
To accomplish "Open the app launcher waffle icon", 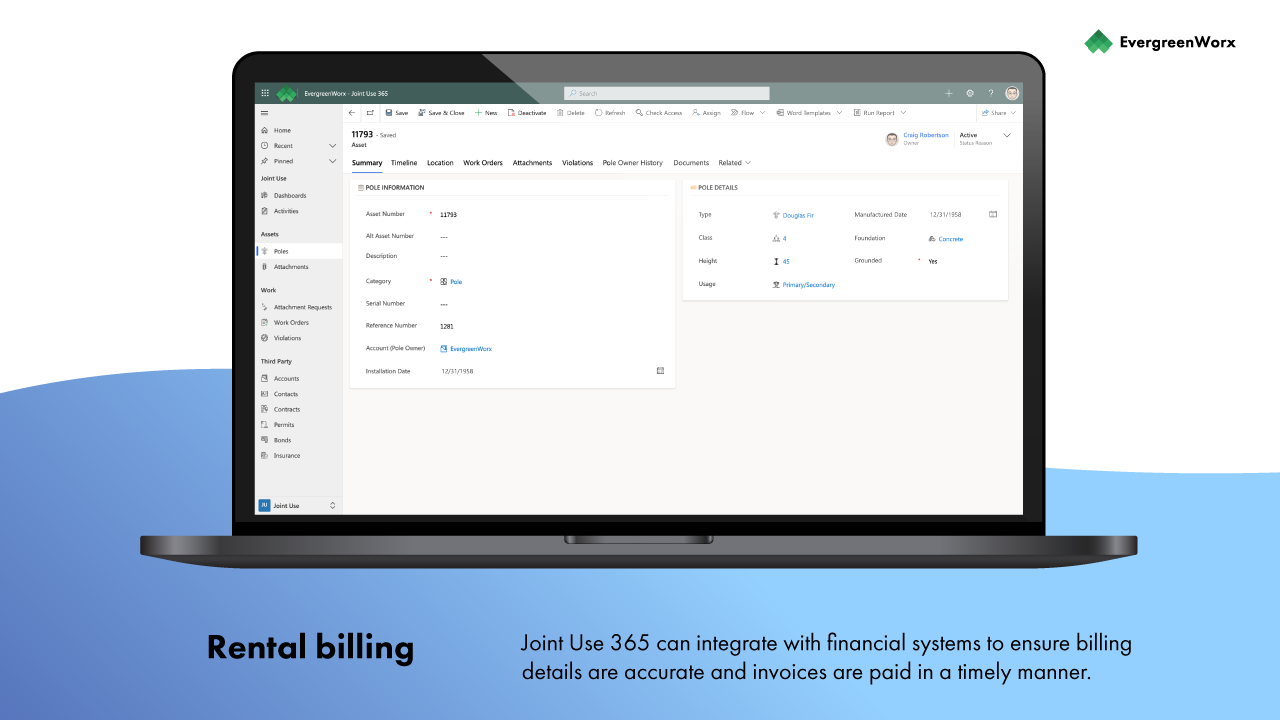I will (265, 93).
